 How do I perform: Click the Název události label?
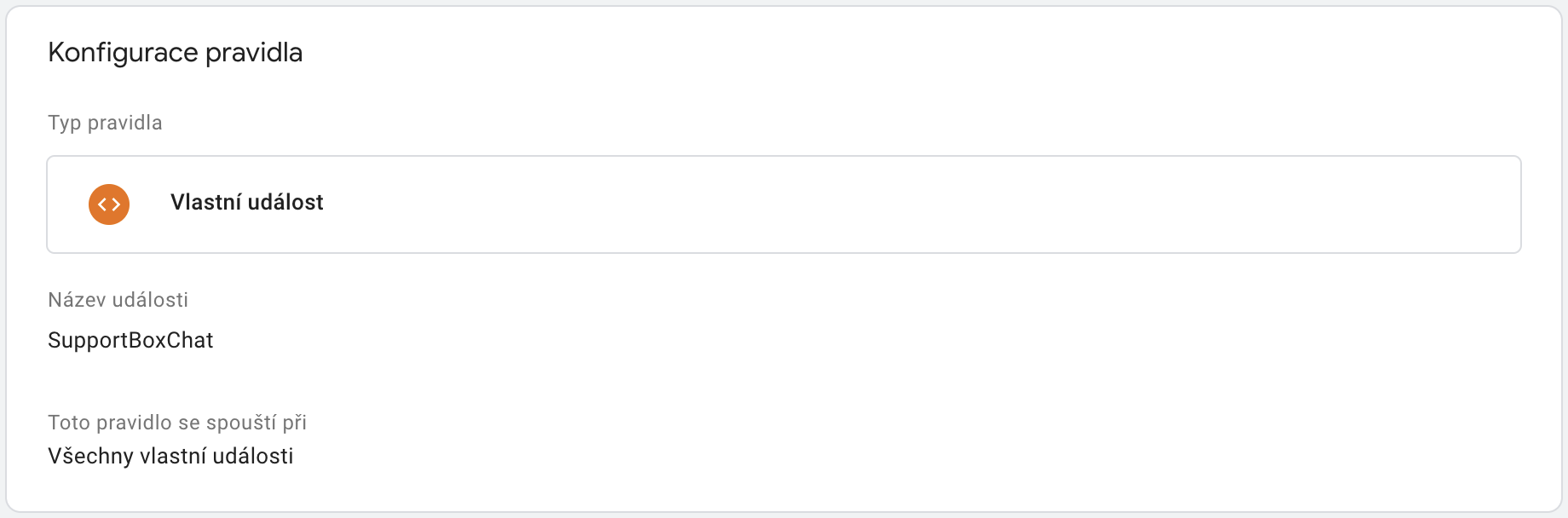click(118, 300)
